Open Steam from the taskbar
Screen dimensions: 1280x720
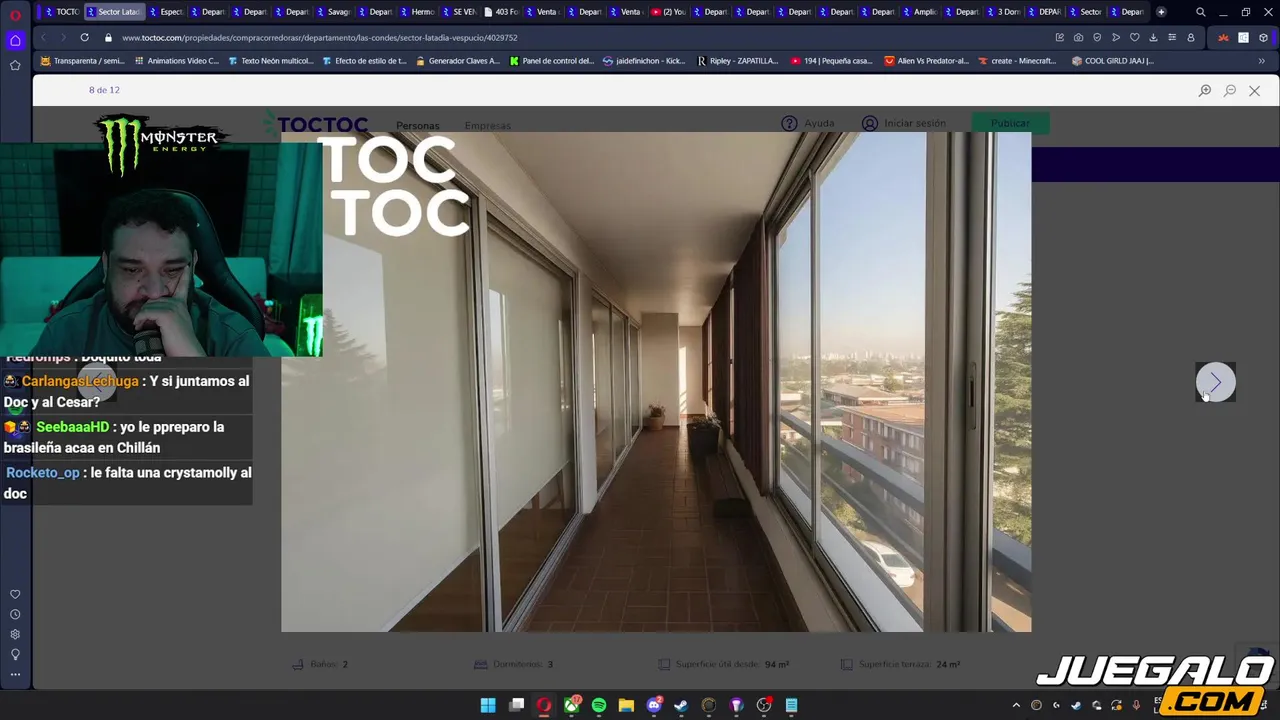681,705
